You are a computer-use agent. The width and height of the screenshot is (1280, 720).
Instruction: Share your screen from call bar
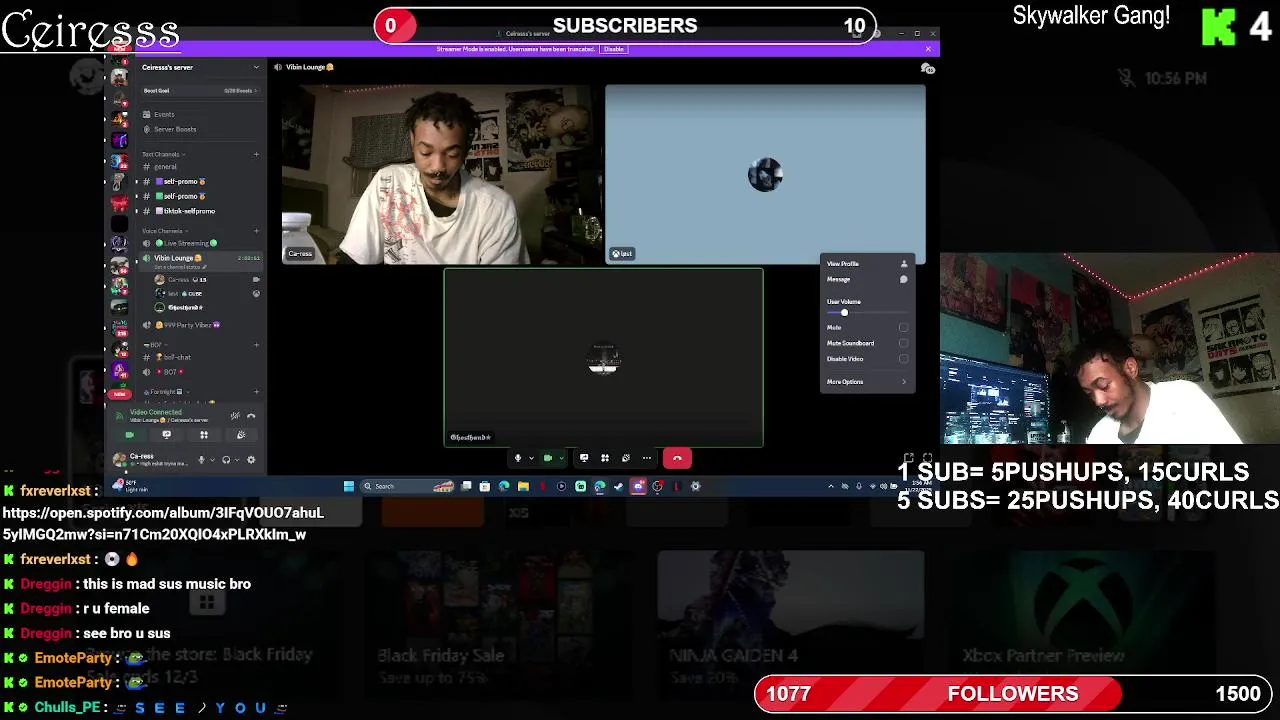[x=584, y=458]
